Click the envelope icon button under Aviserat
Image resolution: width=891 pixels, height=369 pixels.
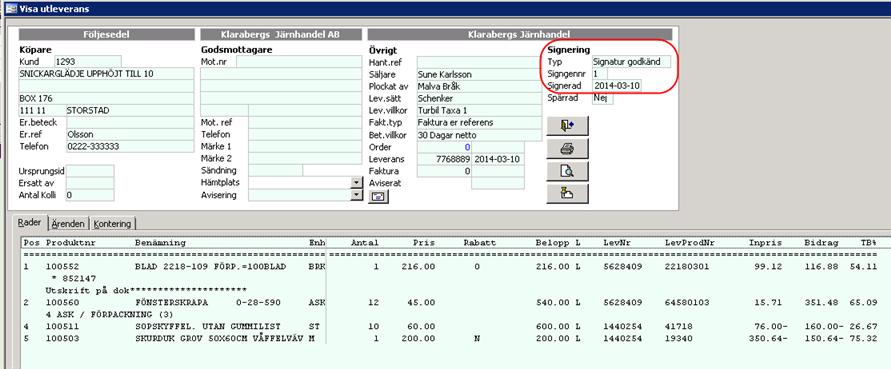coord(377,197)
